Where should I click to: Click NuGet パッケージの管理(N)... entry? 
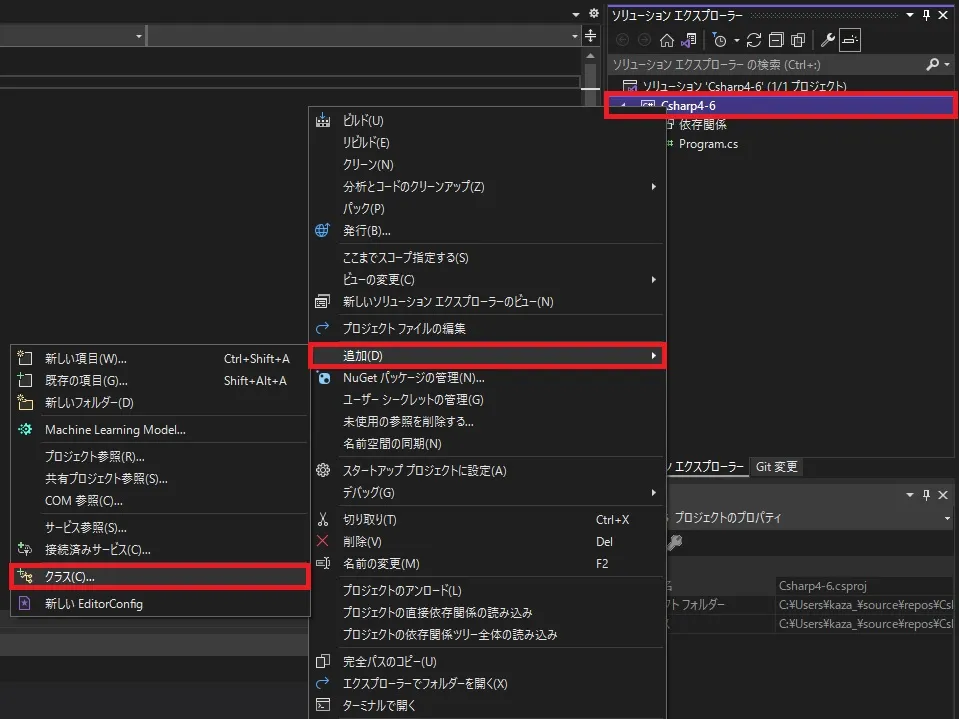pos(413,378)
